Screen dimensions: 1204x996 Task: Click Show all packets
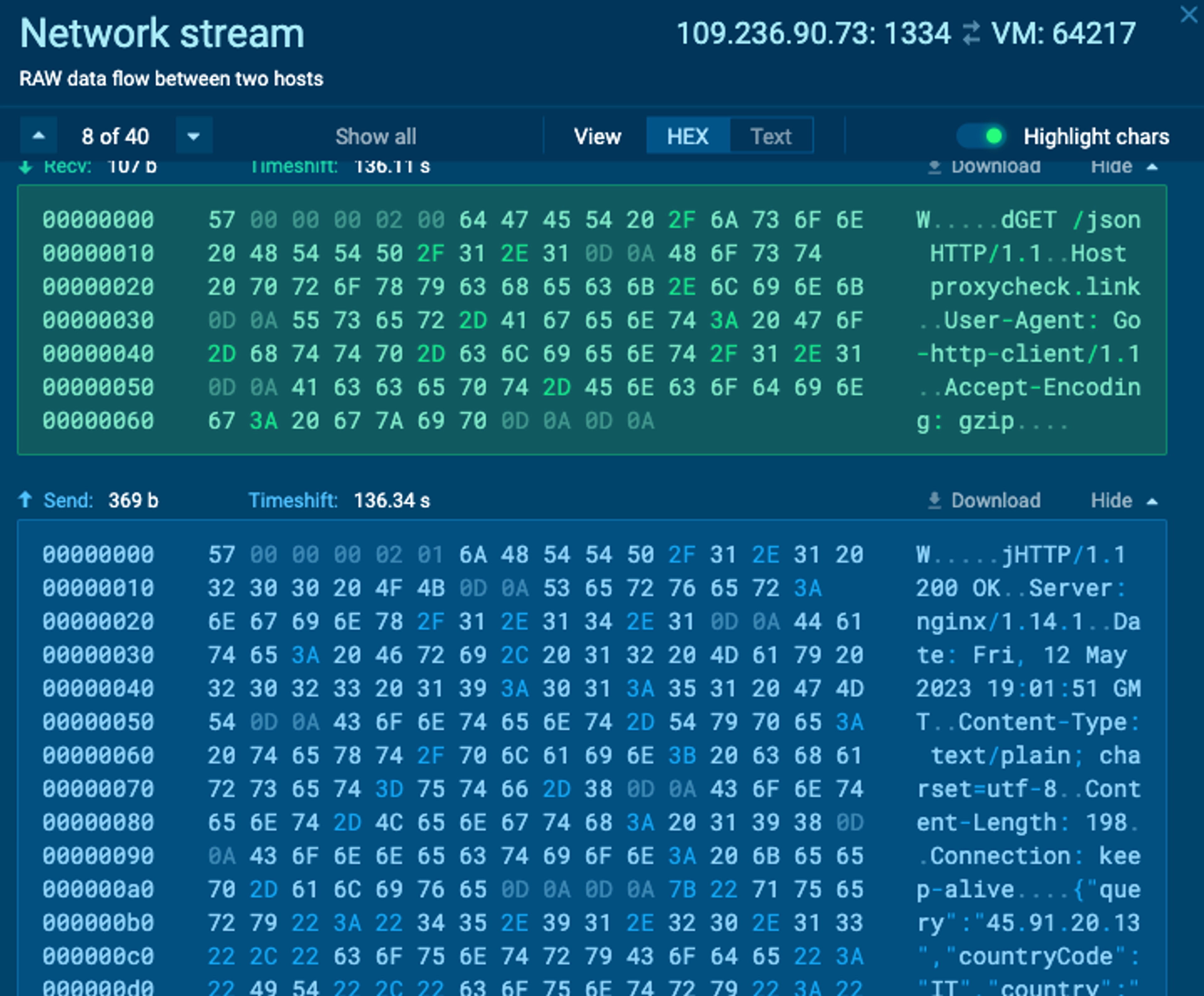pos(376,136)
